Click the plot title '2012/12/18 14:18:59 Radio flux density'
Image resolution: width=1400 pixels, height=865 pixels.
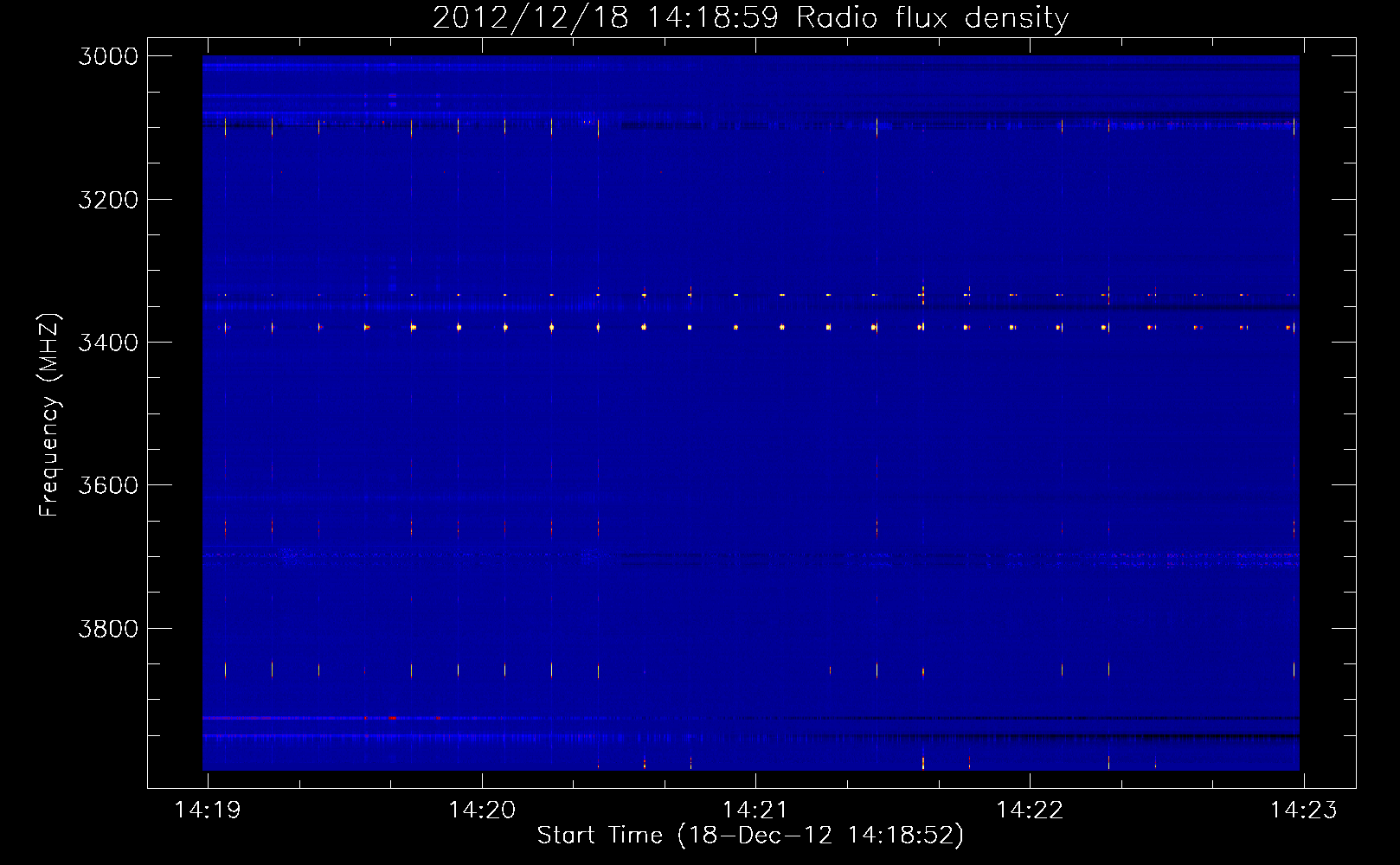point(751,18)
